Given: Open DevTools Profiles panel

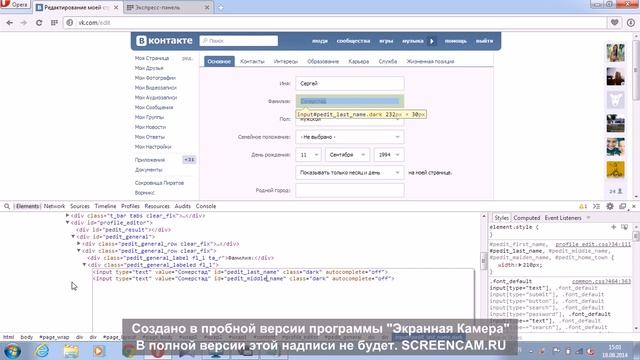Looking at the screenshot, I should click(x=130, y=206).
